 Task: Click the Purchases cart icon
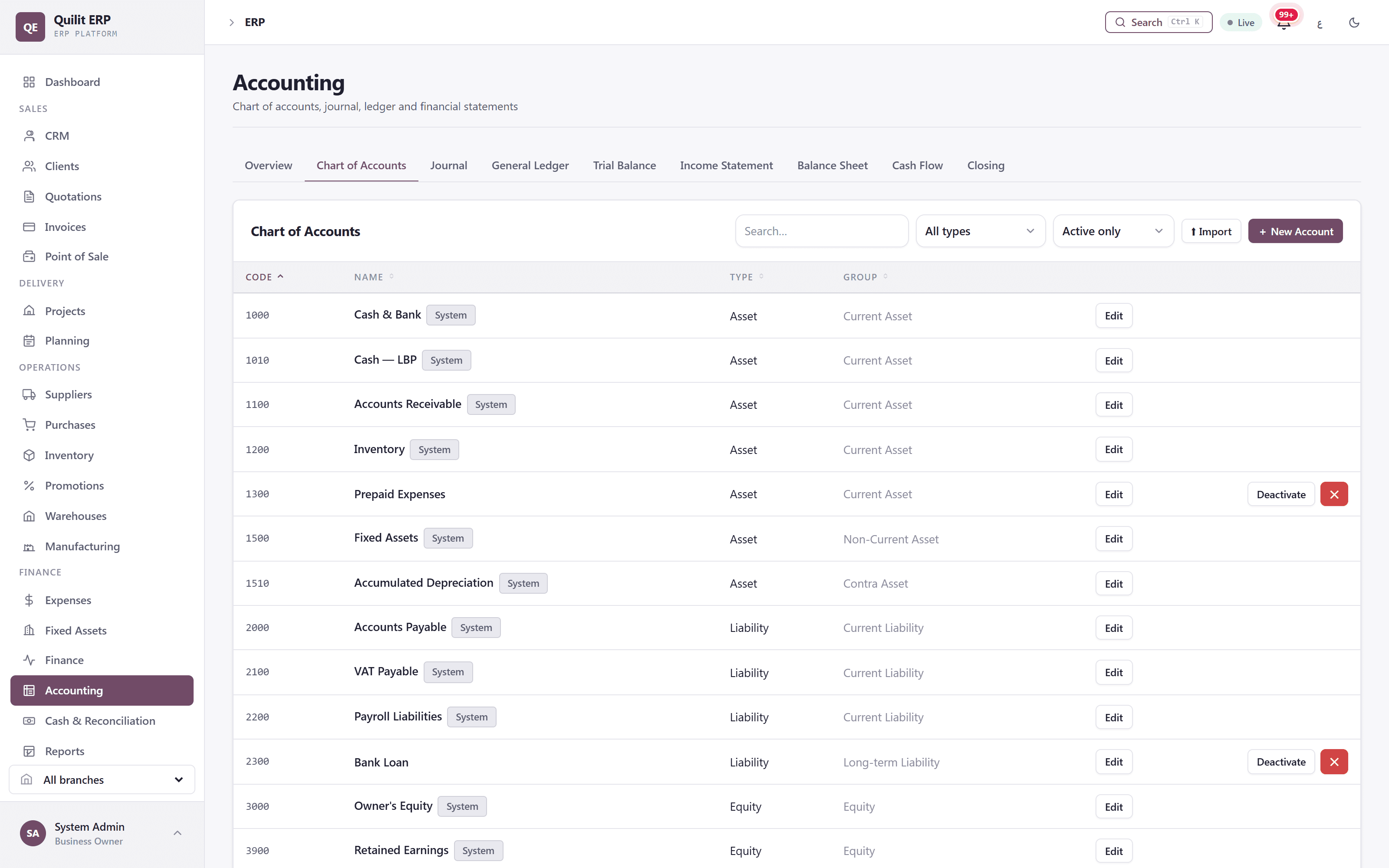29,425
